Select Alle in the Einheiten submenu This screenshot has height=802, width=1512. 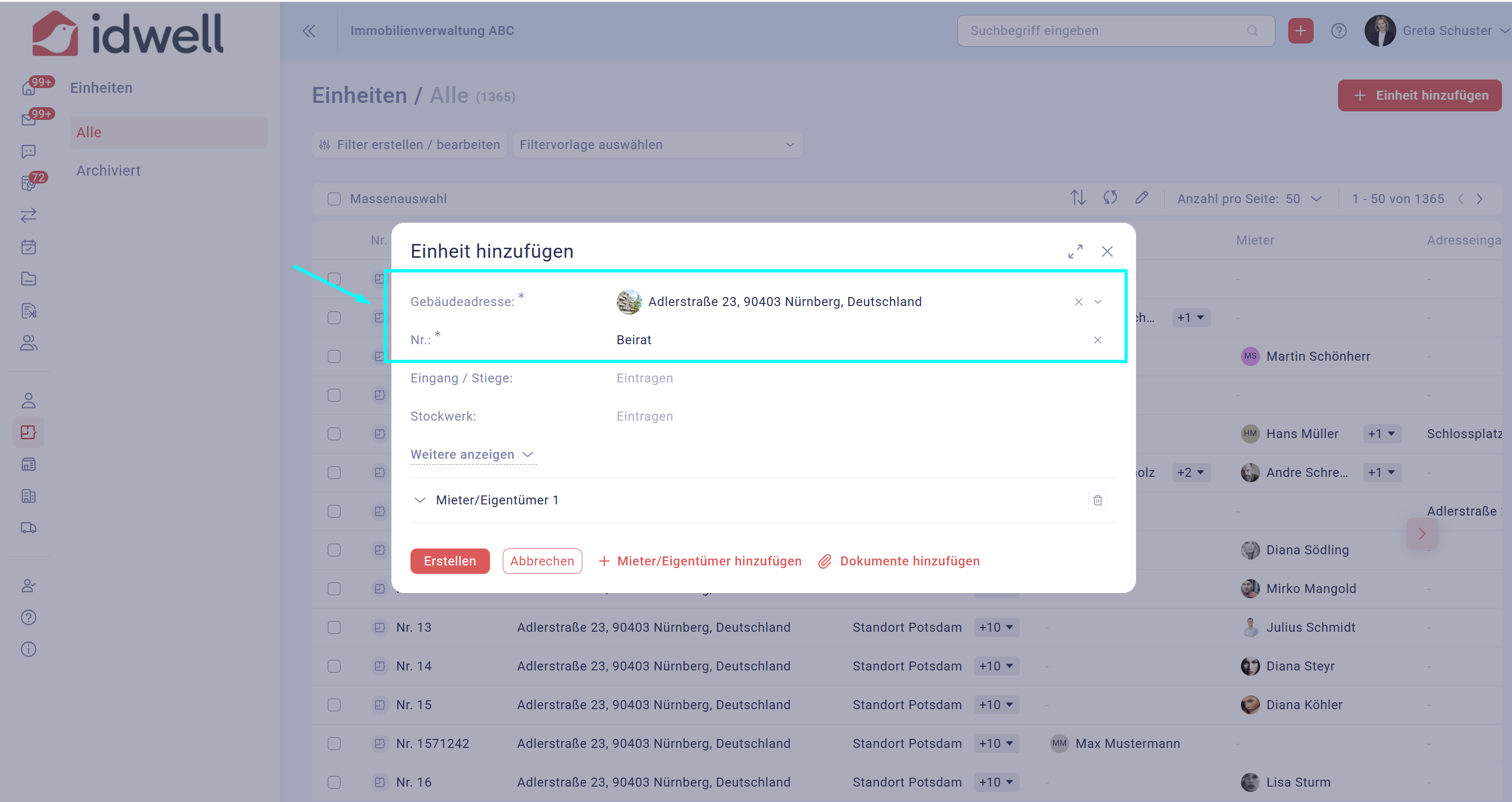tap(89, 133)
